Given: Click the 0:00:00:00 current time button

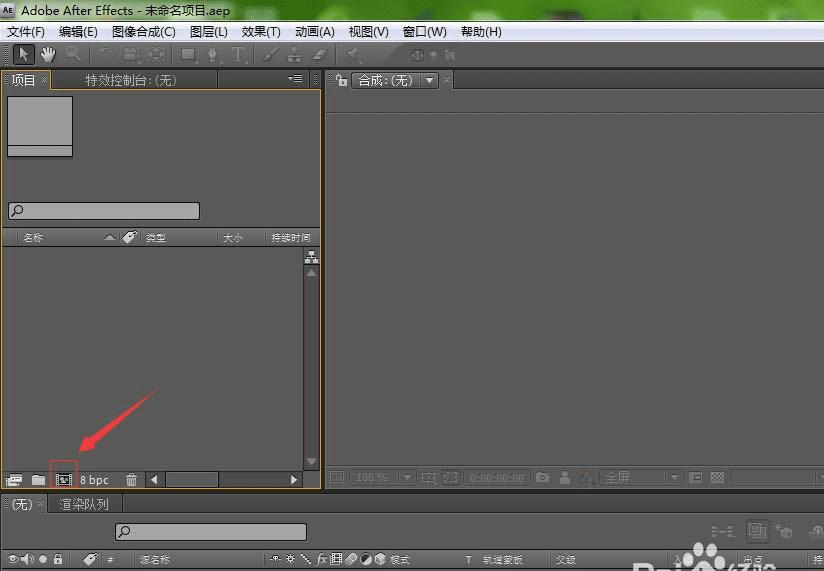Looking at the screenshot, I should [497, 478].
